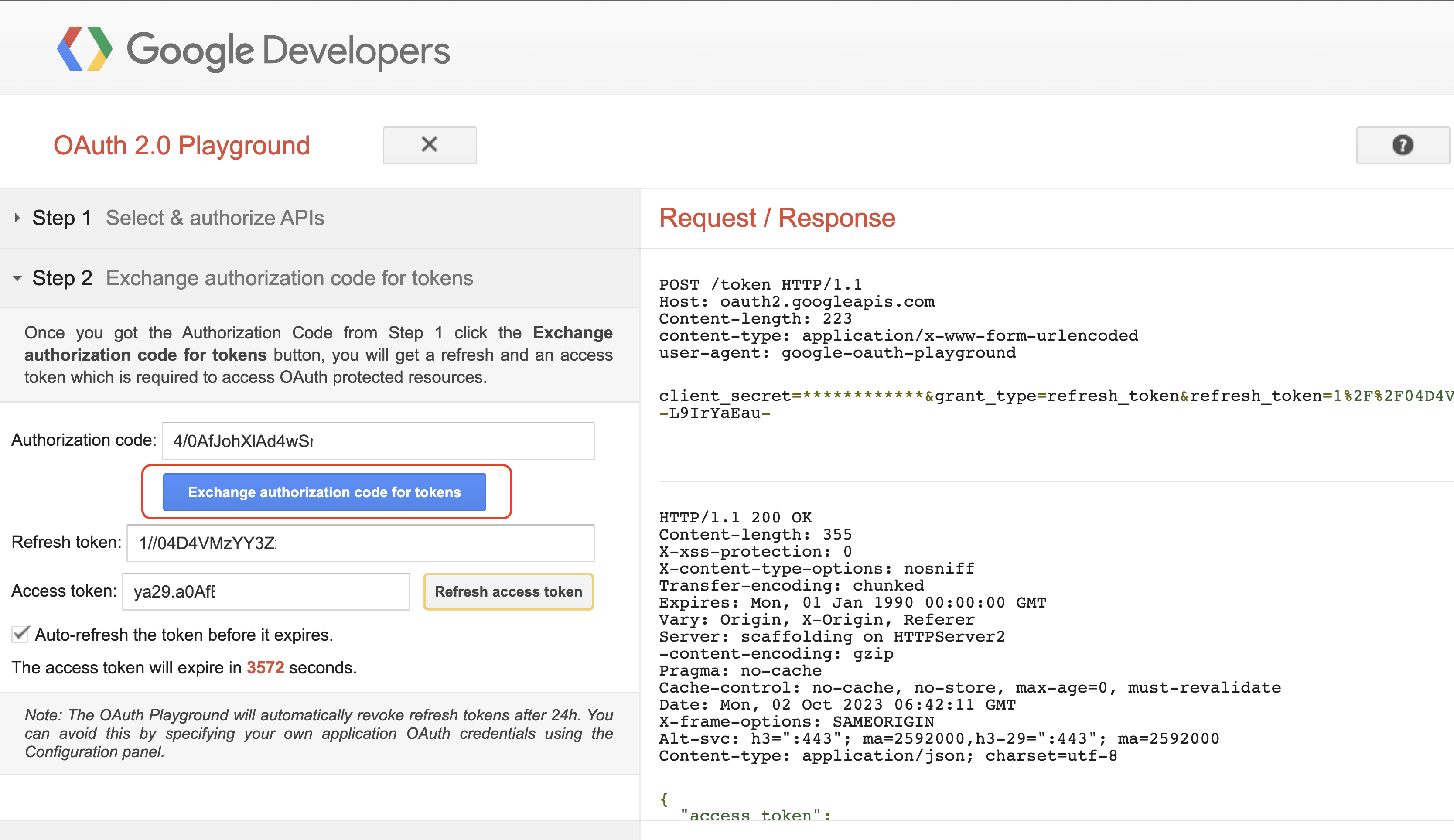
Task: Click the POST /token request line
Action: click(x=760, y=284)
